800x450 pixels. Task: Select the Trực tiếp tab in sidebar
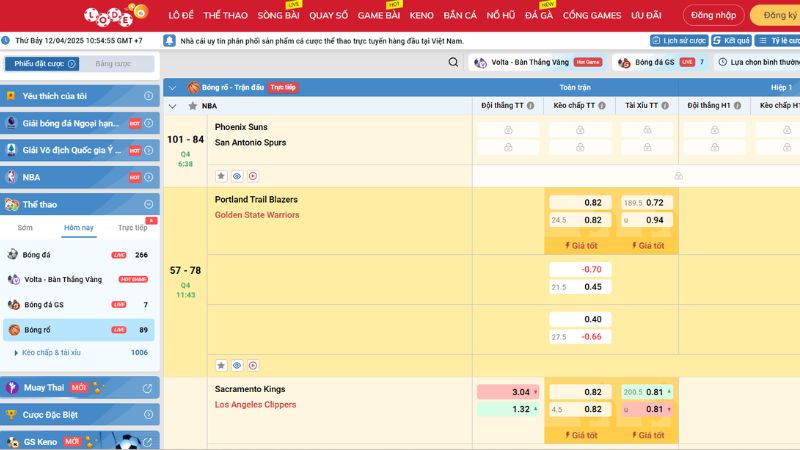point(132,228)
